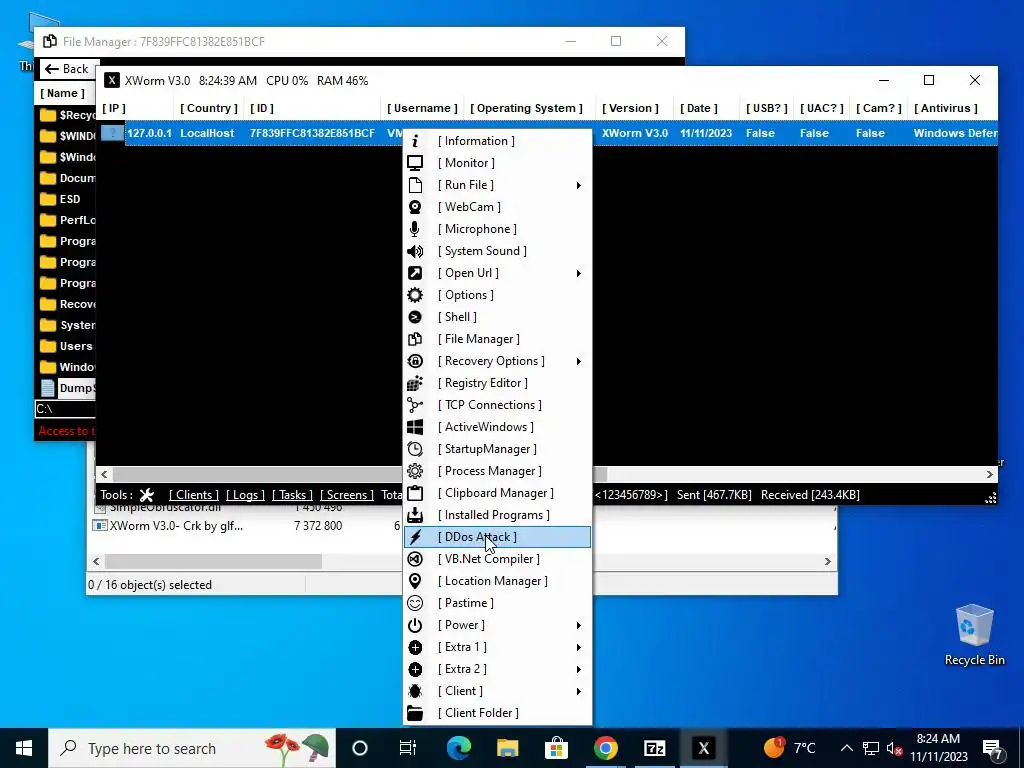Open the notification center icon in system tray
Screen dimensions: 1024x768
click(x=993, y=748)
